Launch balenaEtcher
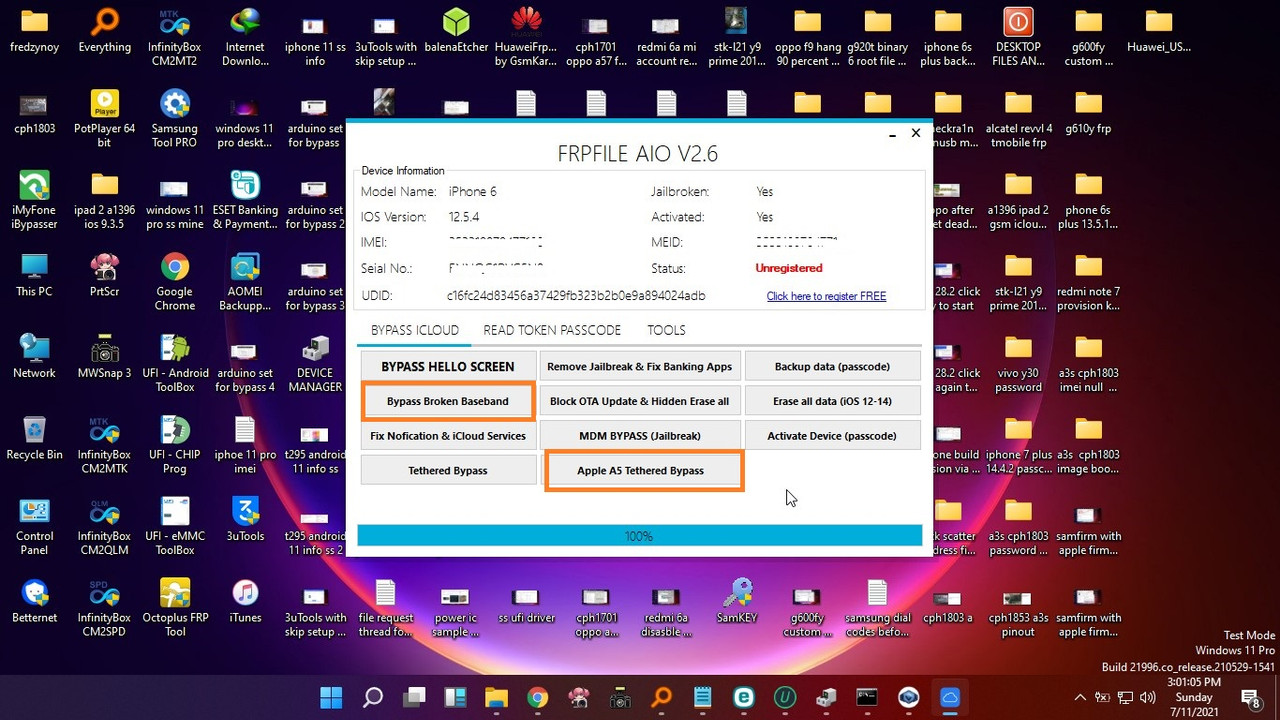 (x=455, y=27)
